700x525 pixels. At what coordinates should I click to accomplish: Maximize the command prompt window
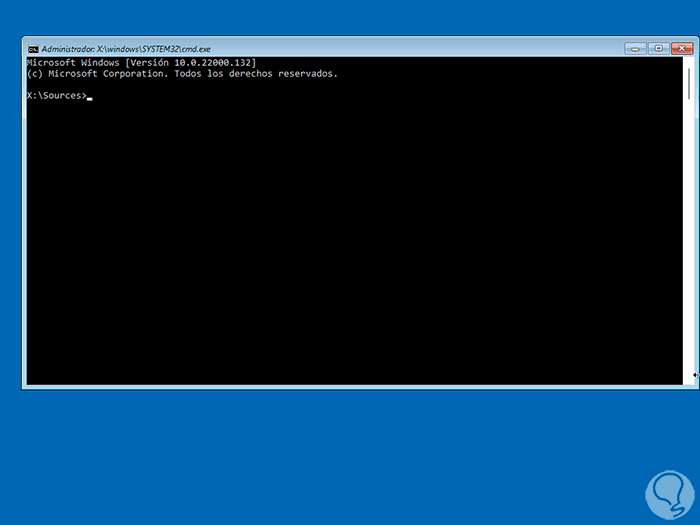click(658, 48)
